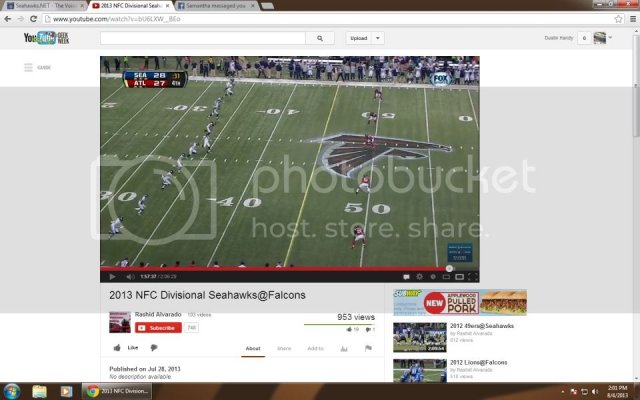
Task: Reload the current page
Action: pyautogui.click(x=33, y=19)
